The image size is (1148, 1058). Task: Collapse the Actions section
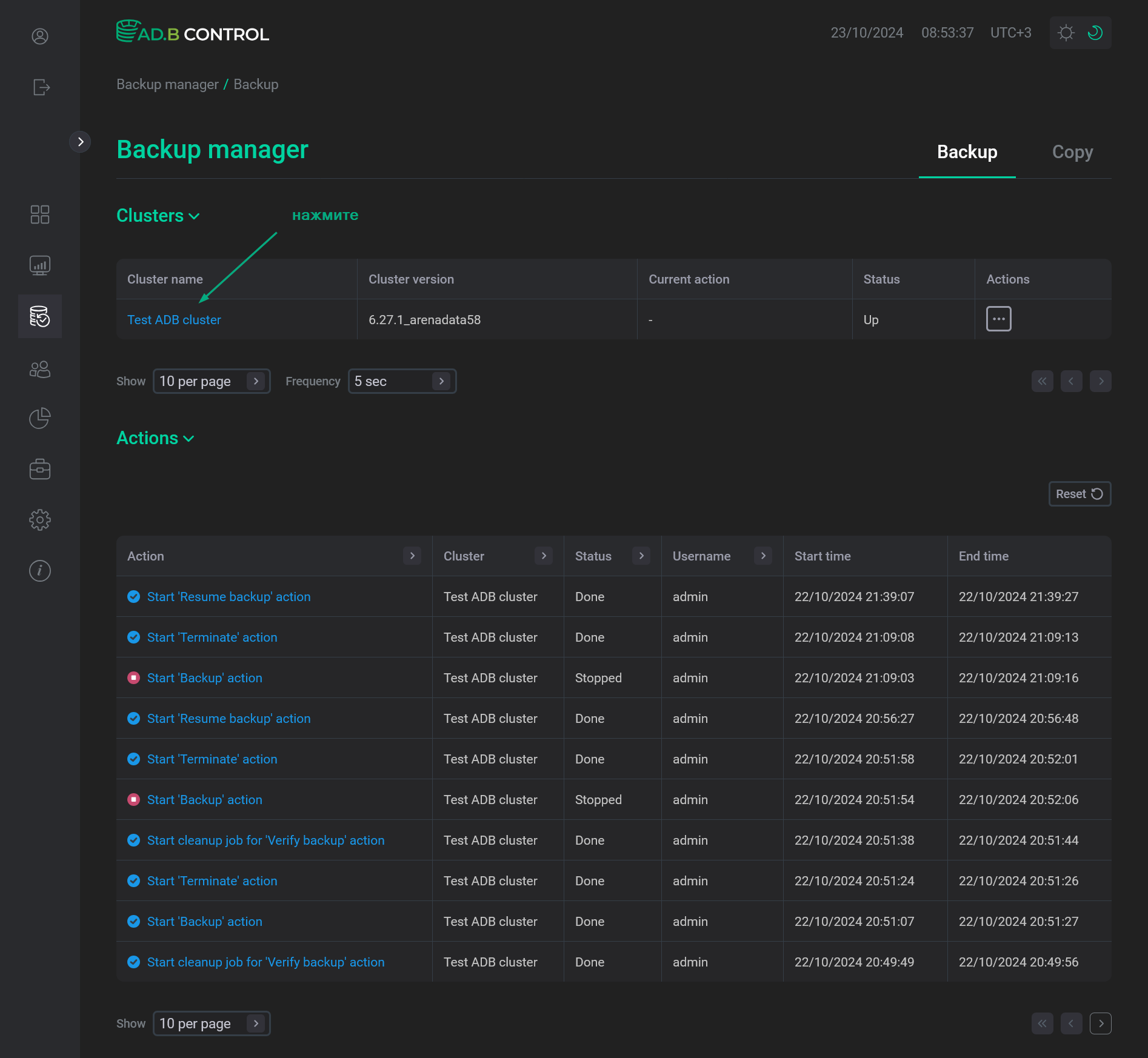coord(156,438)
